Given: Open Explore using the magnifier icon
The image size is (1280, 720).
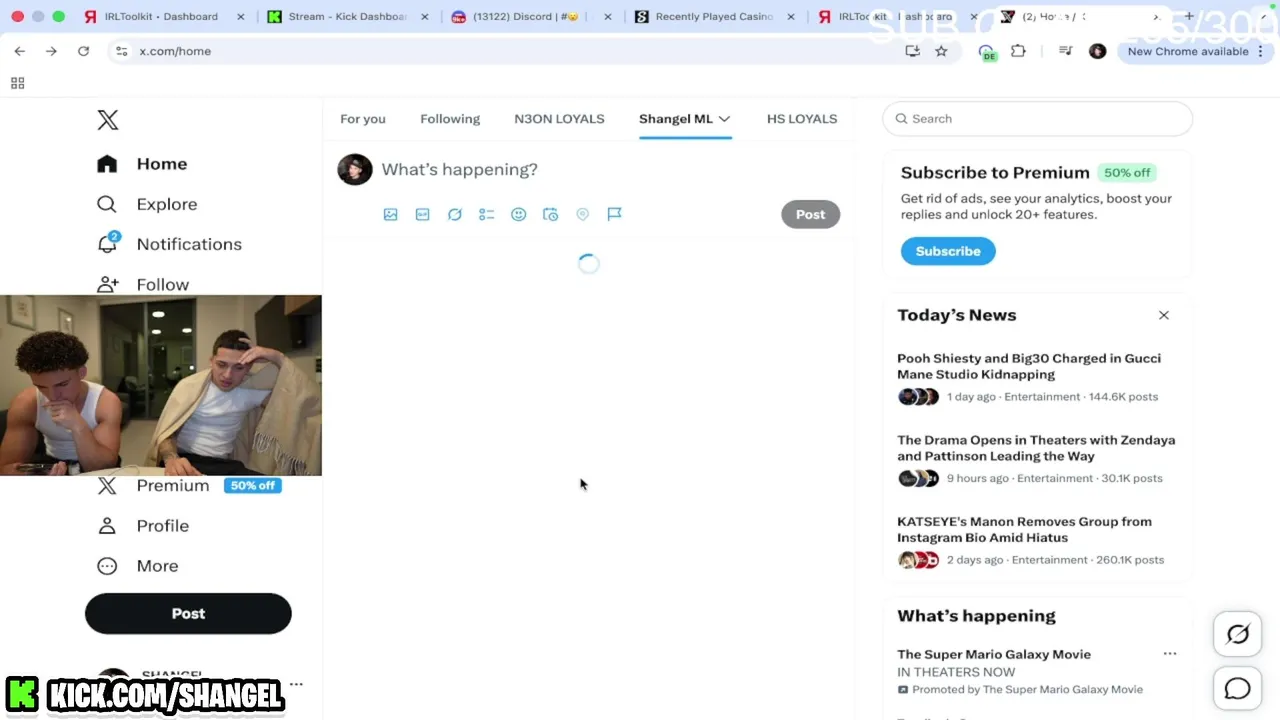Looking at the screenshot, I should pyautogui.click(x=107, y=204).
